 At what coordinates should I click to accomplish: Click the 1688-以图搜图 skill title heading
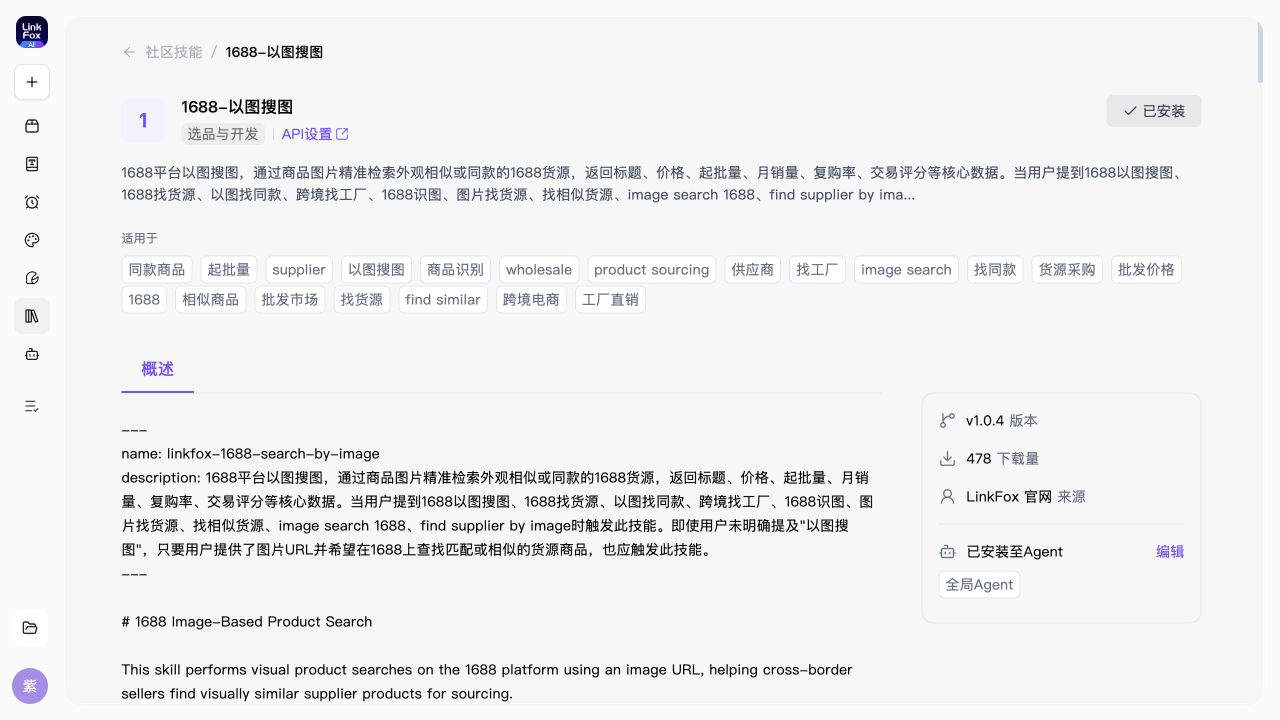coord(237,107)
